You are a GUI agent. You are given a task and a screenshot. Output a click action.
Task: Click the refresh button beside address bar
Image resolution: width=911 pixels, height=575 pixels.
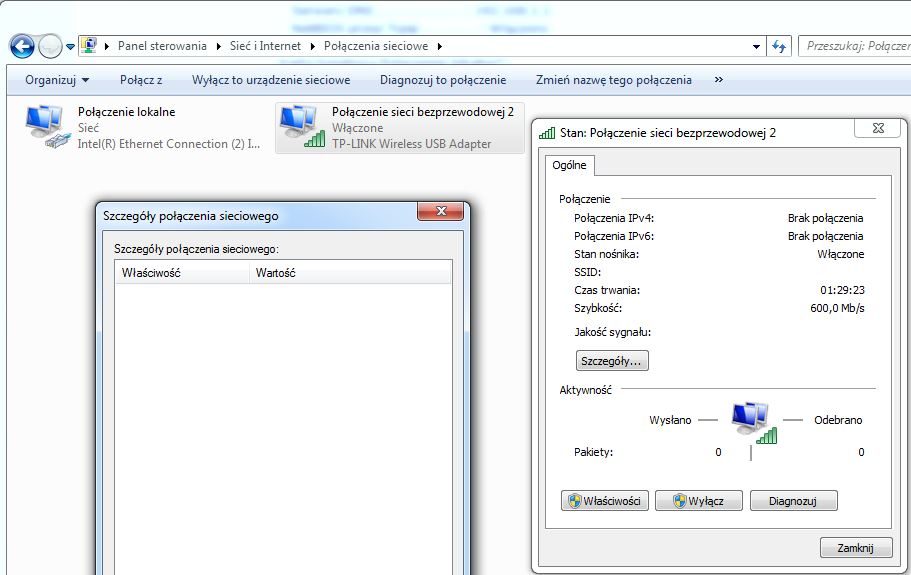(x=780, y=46)
